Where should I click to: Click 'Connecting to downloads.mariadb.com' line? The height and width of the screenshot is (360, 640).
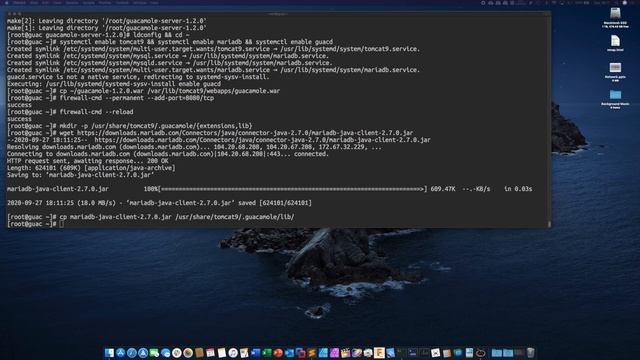pos(168,154)
